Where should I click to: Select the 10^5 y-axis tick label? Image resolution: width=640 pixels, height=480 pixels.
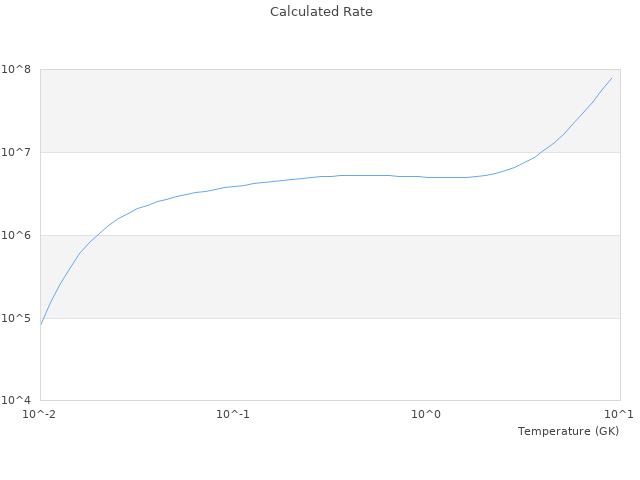20,318
